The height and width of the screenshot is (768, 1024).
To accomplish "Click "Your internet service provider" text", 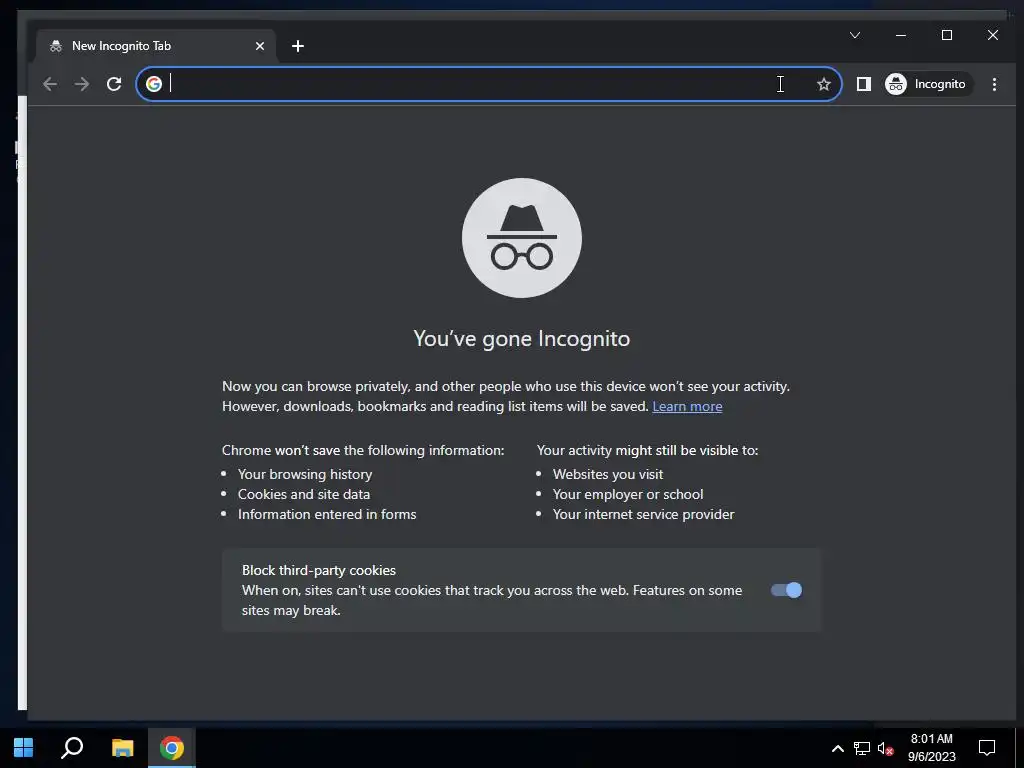I will pos(643,514).
